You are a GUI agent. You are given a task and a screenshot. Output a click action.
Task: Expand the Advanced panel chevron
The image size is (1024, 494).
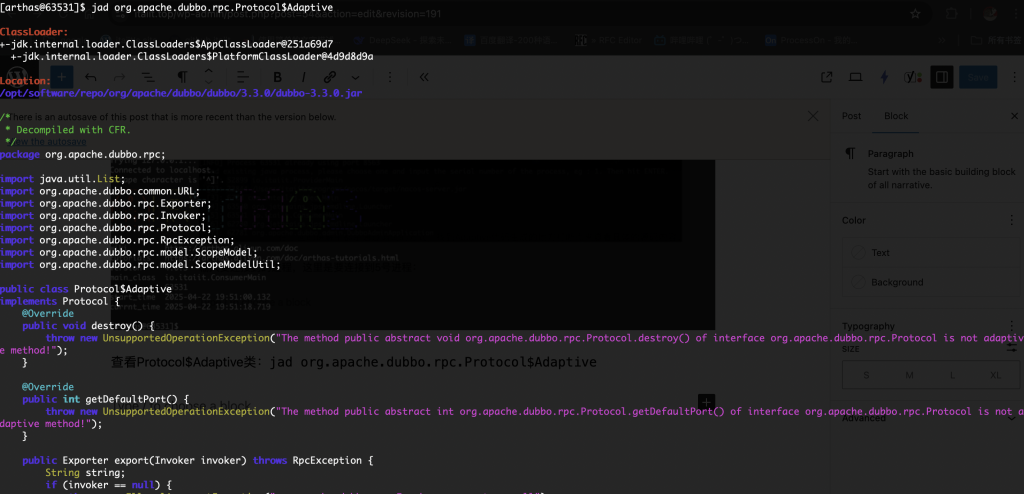[1012, 418]
